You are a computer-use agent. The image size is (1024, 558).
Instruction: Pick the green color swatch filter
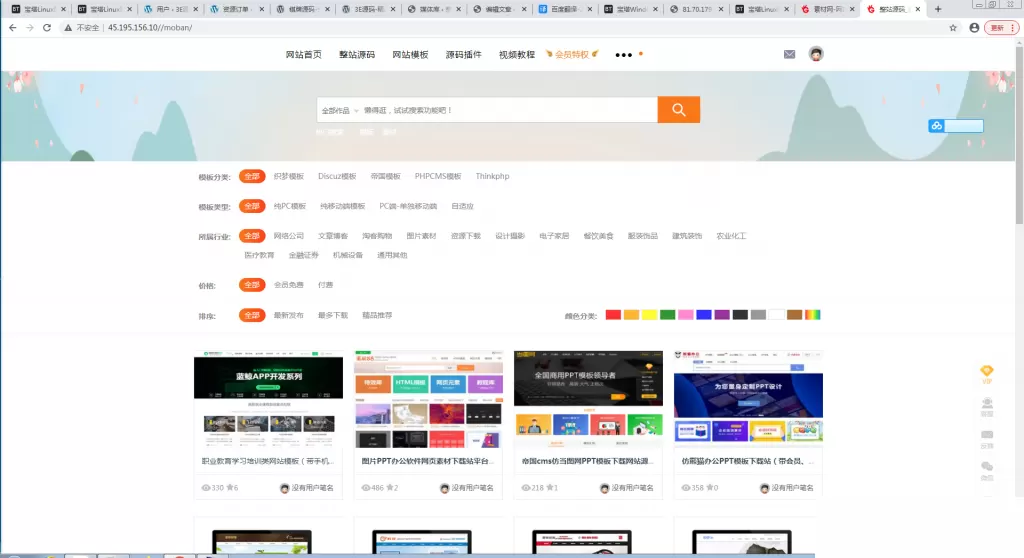[667, 315]
